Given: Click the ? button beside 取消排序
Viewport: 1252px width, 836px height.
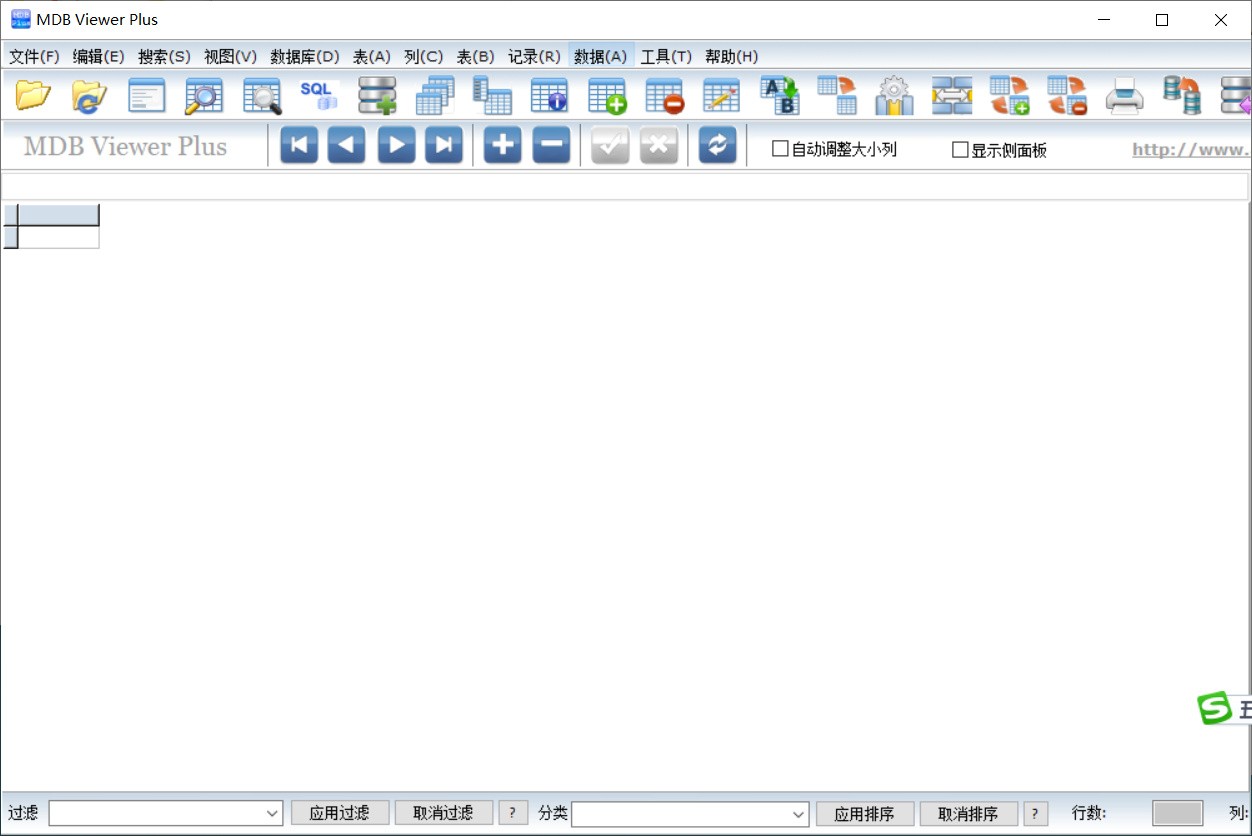Looking at the screenshot, I should (x=1035, y=813).
